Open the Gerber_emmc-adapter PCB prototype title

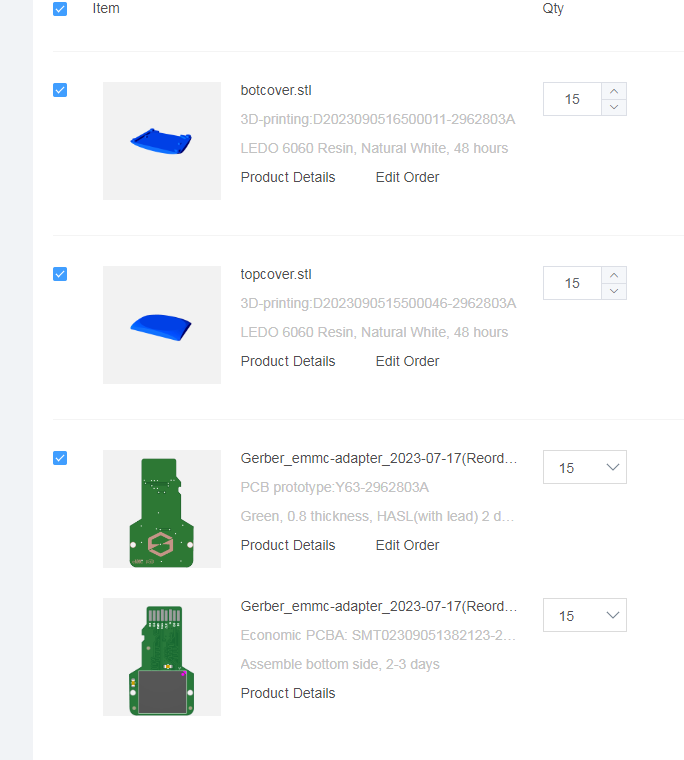coord(379,459)
